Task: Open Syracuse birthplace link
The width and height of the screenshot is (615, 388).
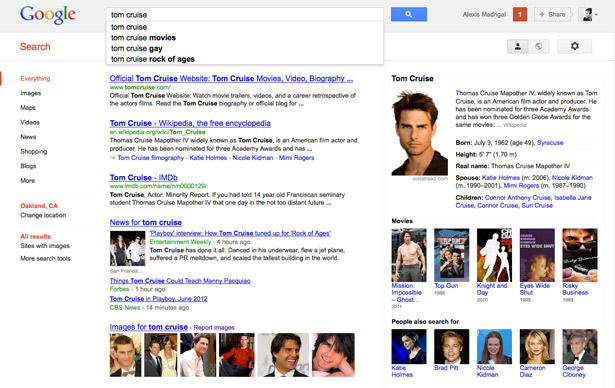Action: click(x=550, y=142)
